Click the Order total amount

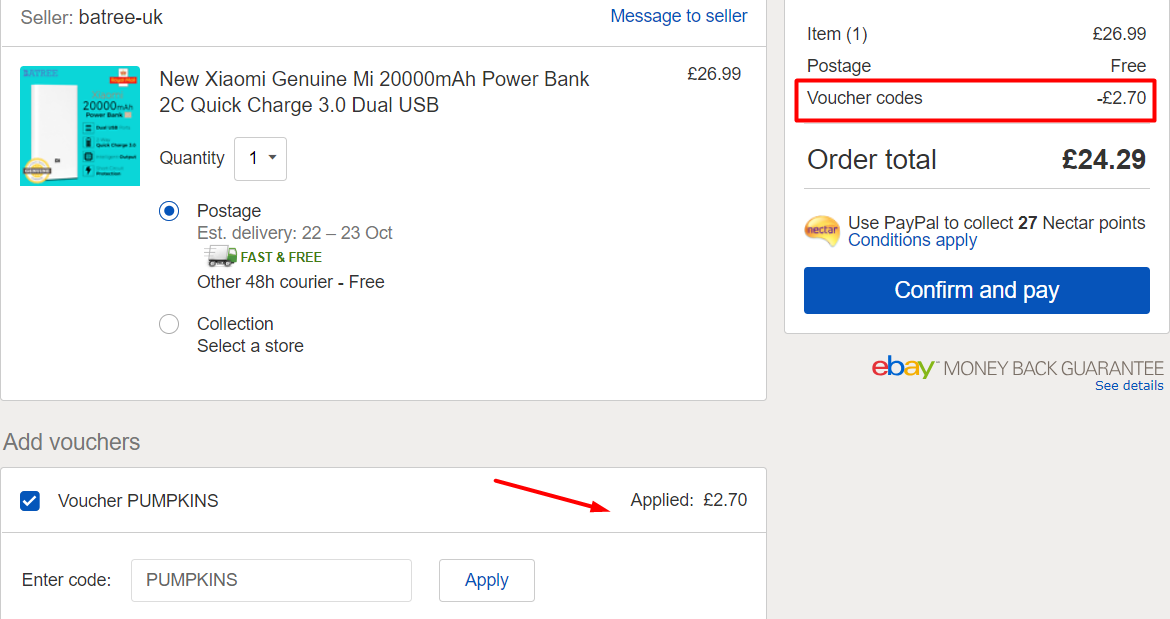(1104, 160)
